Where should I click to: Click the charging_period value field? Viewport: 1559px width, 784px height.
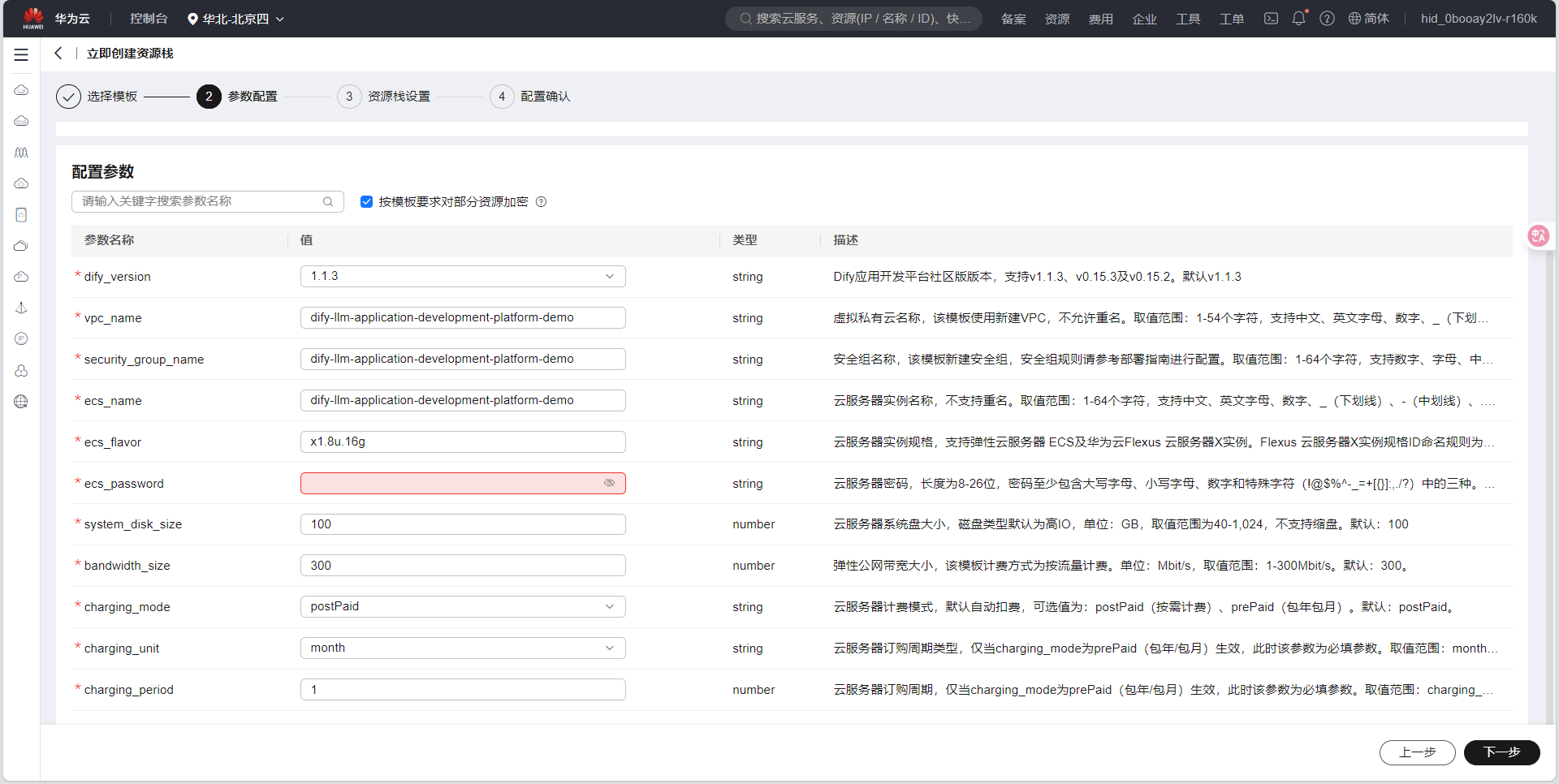point(463,690)
